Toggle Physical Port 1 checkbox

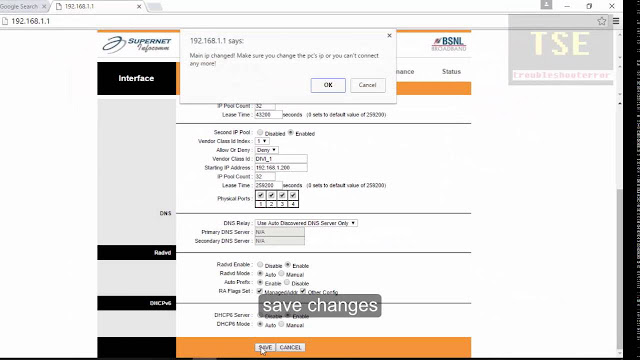261,195
